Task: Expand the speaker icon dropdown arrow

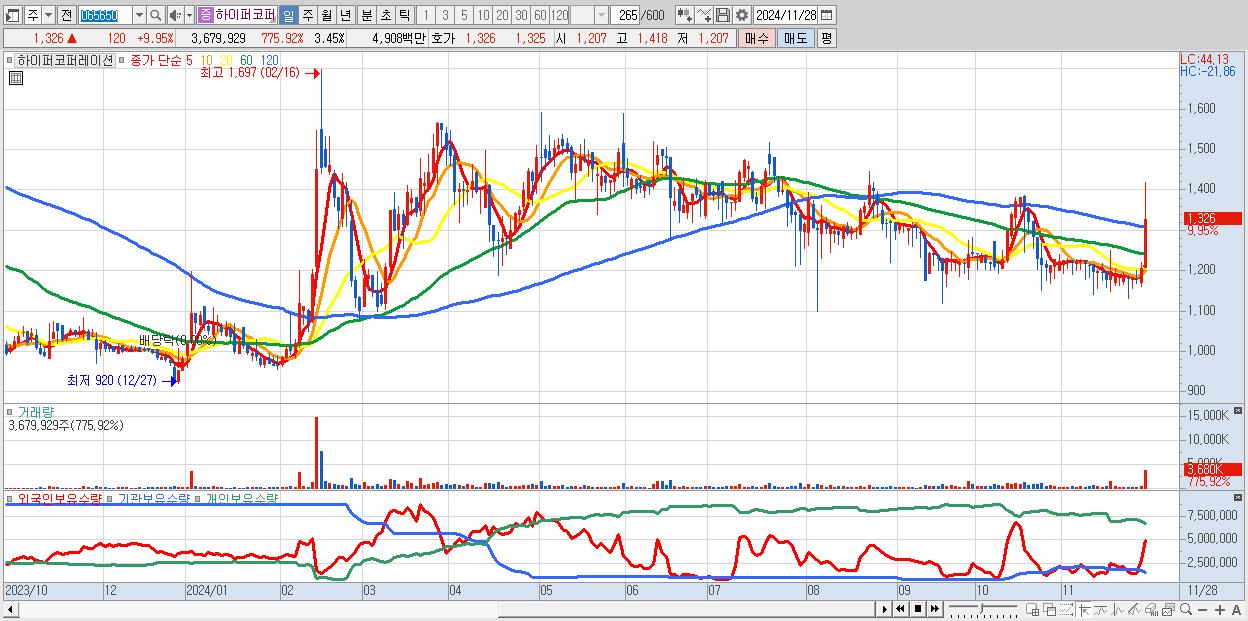Action: pos(189,15)
